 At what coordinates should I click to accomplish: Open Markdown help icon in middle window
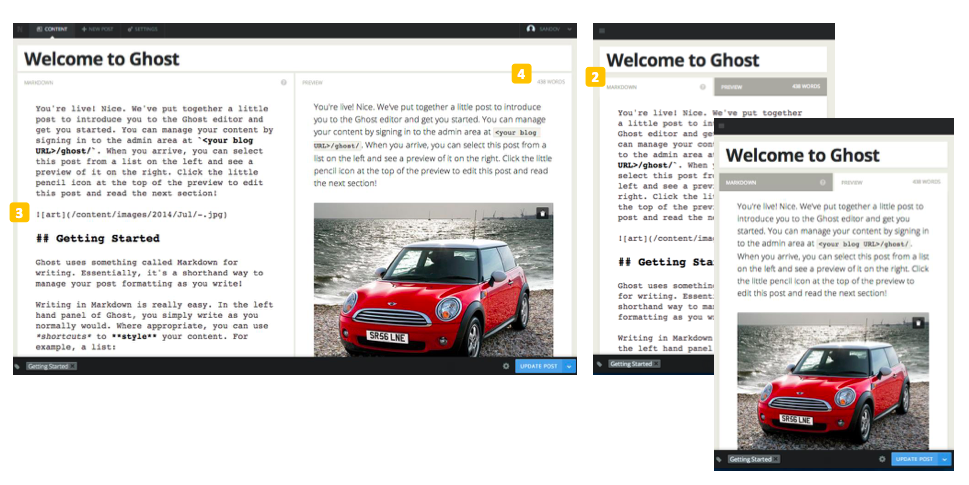[703, 87]
